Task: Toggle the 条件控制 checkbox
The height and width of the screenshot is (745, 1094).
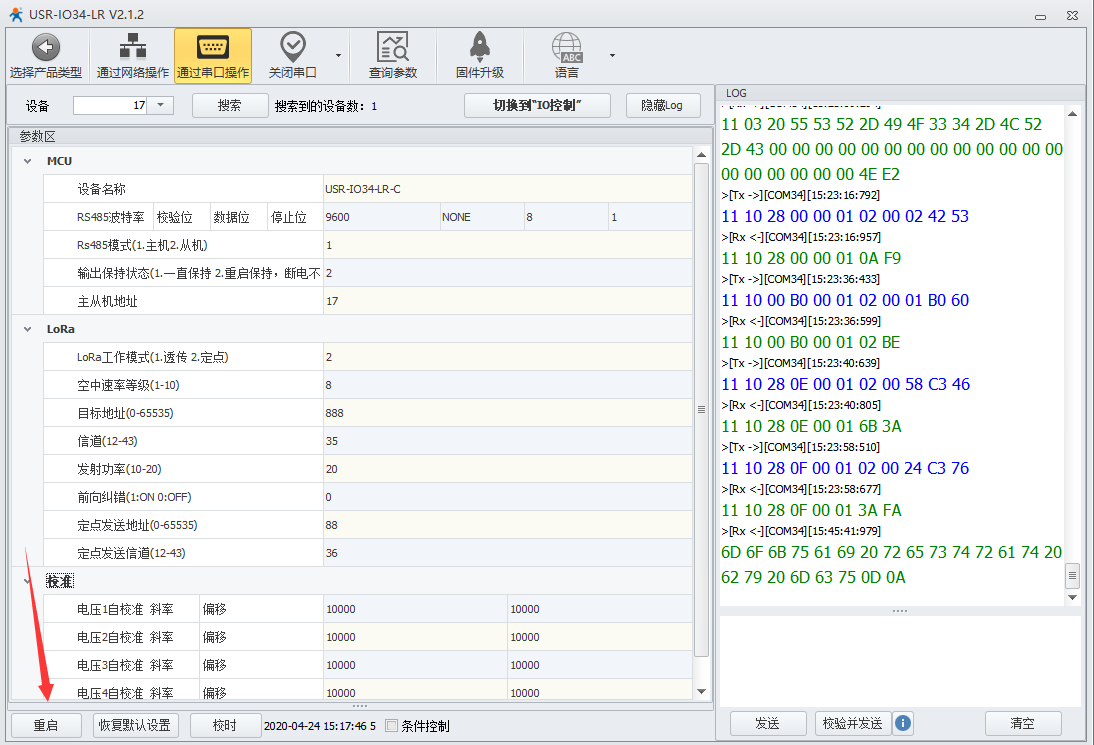Action: click(x=392, y=725)
